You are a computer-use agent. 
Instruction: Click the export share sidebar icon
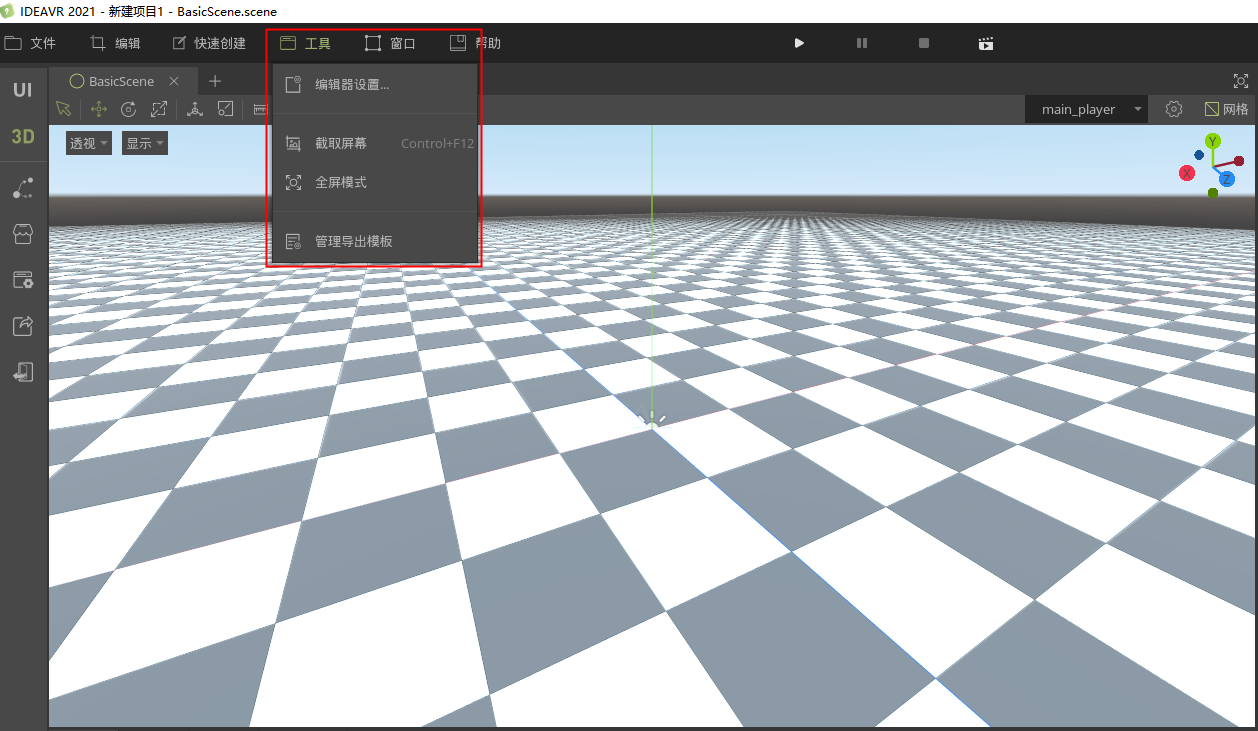pyautogui.click(x=23, y=326)
